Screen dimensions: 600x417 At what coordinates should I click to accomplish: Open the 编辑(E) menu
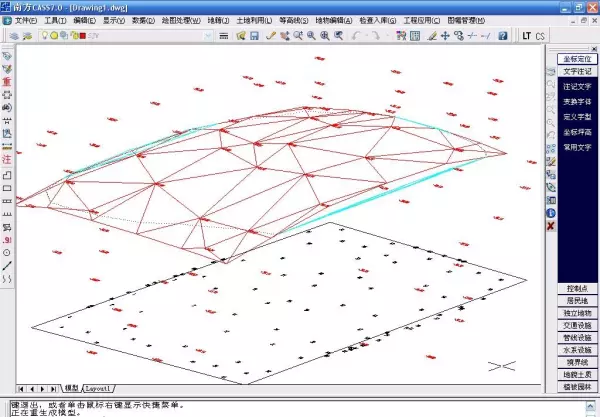click(x=85, y=20)
